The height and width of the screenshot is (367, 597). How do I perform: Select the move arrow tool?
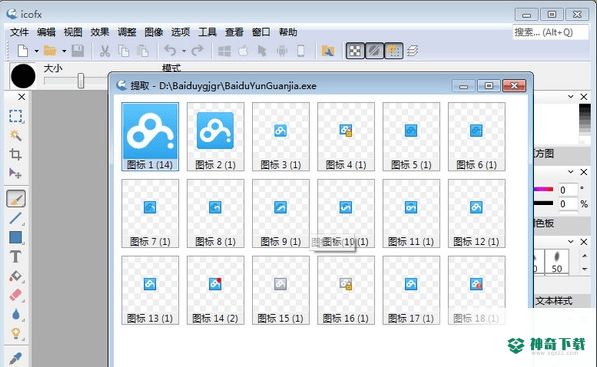coord(16,173)
